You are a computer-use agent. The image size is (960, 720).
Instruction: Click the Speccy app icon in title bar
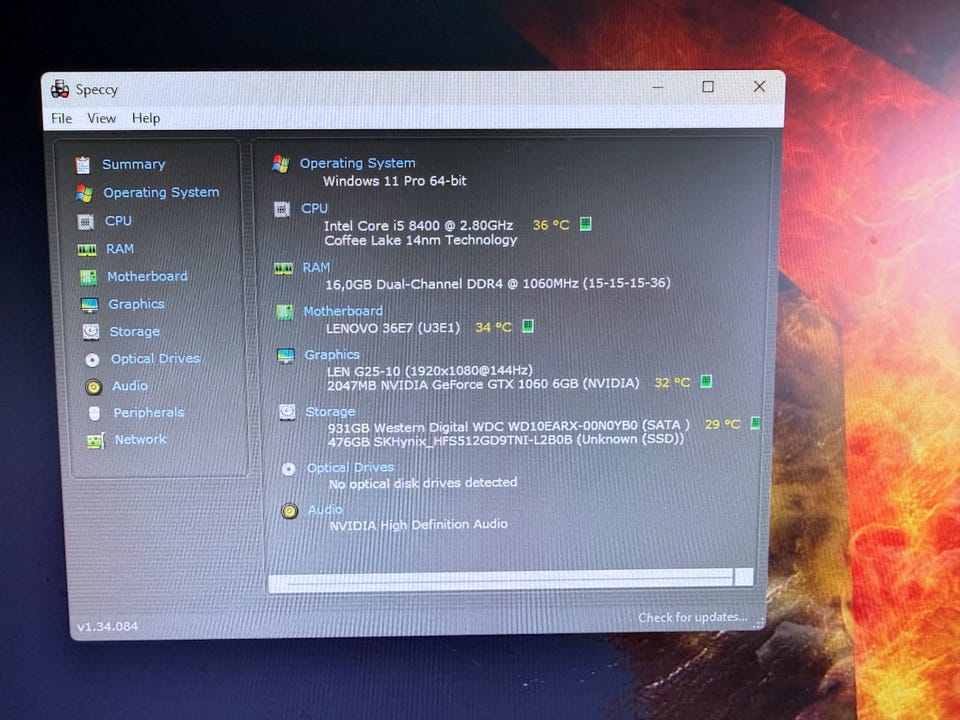[x=59, y=89]
